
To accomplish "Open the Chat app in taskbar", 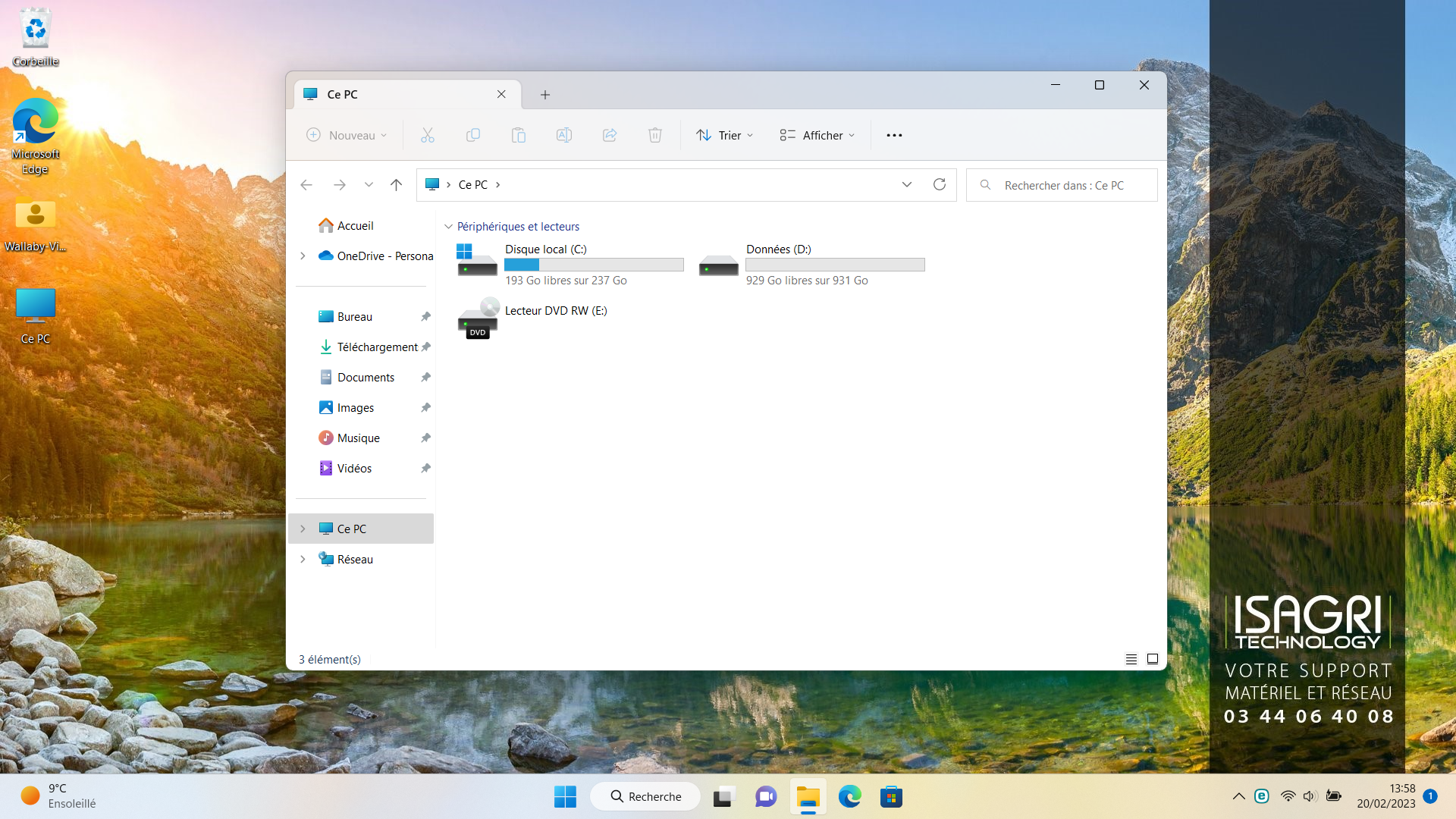I will click(766, 796).
